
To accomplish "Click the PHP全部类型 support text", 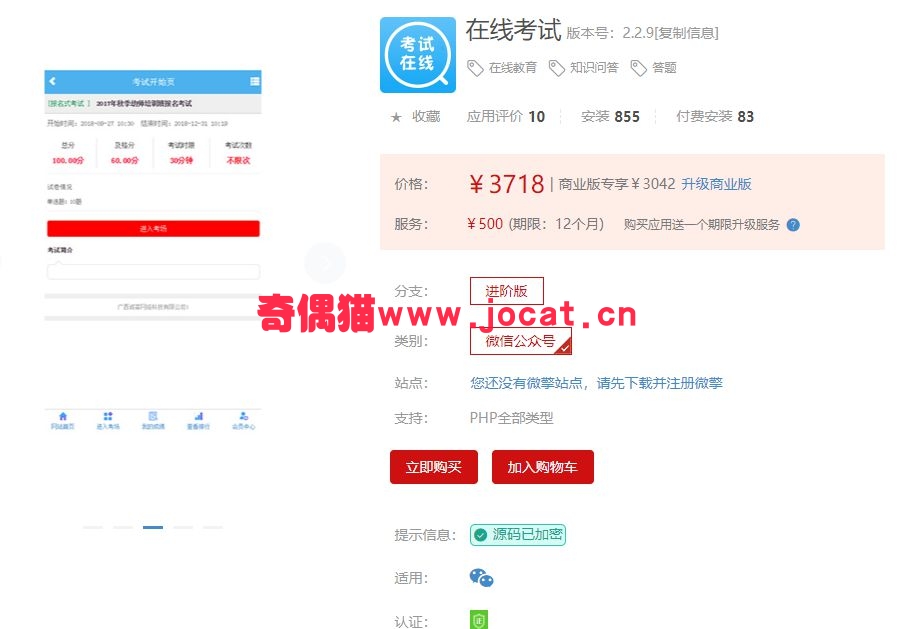I will (x=511, y=418).
